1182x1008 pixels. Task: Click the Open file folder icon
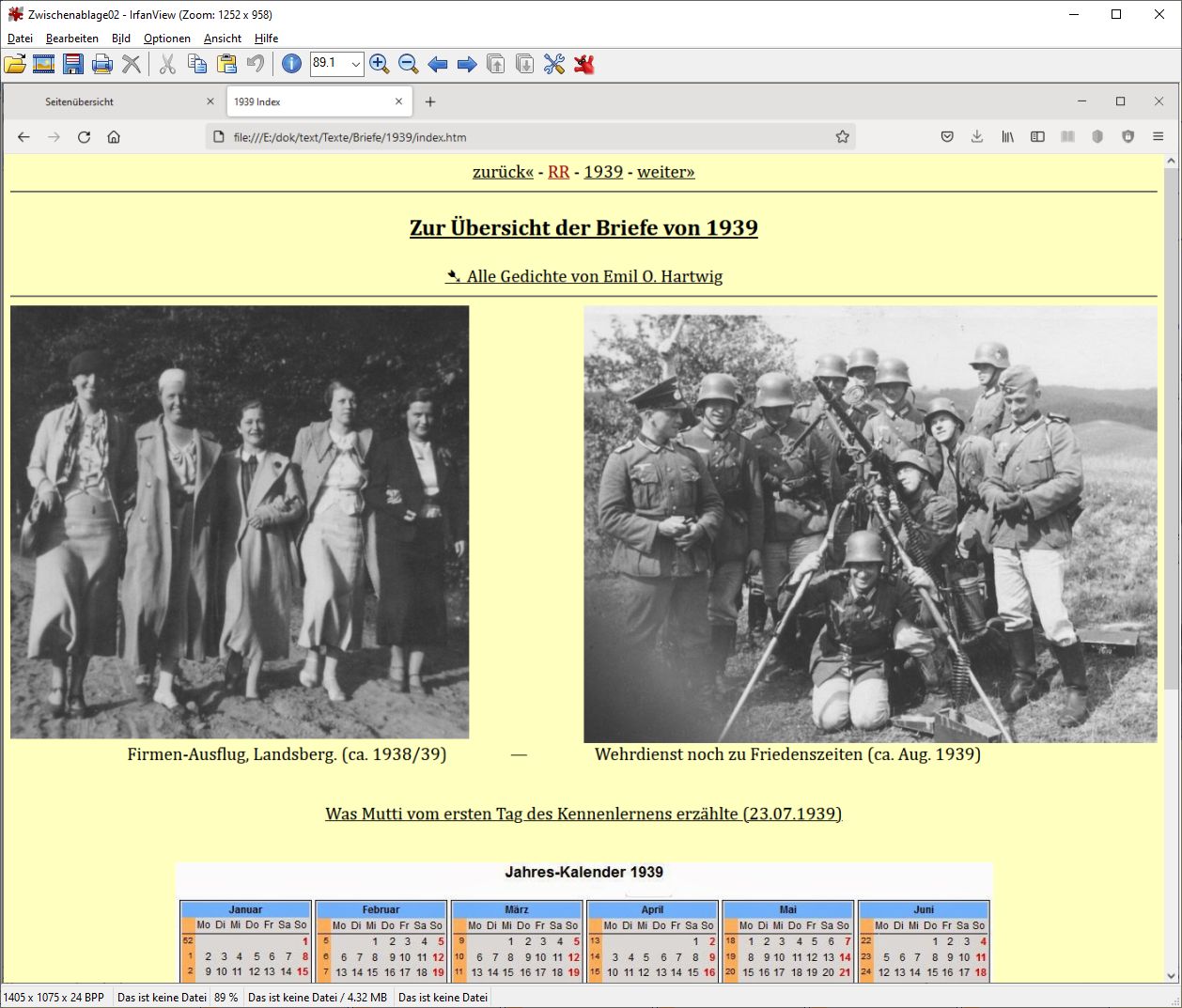point(15,64)
